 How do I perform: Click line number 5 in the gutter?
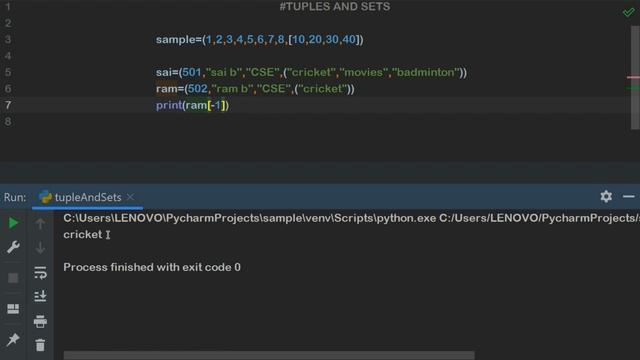8,72
